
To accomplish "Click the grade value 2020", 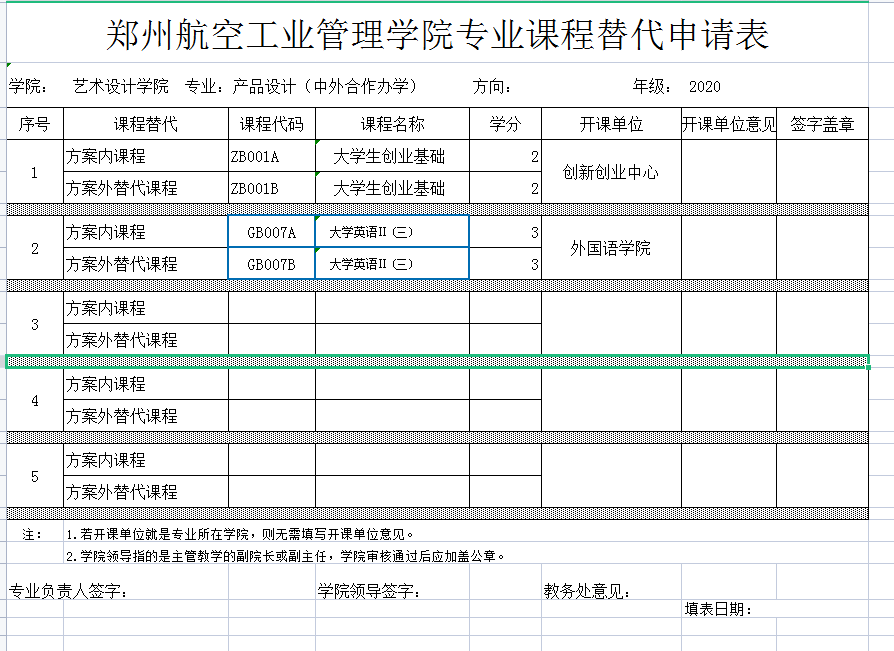I will coord(705,87).
